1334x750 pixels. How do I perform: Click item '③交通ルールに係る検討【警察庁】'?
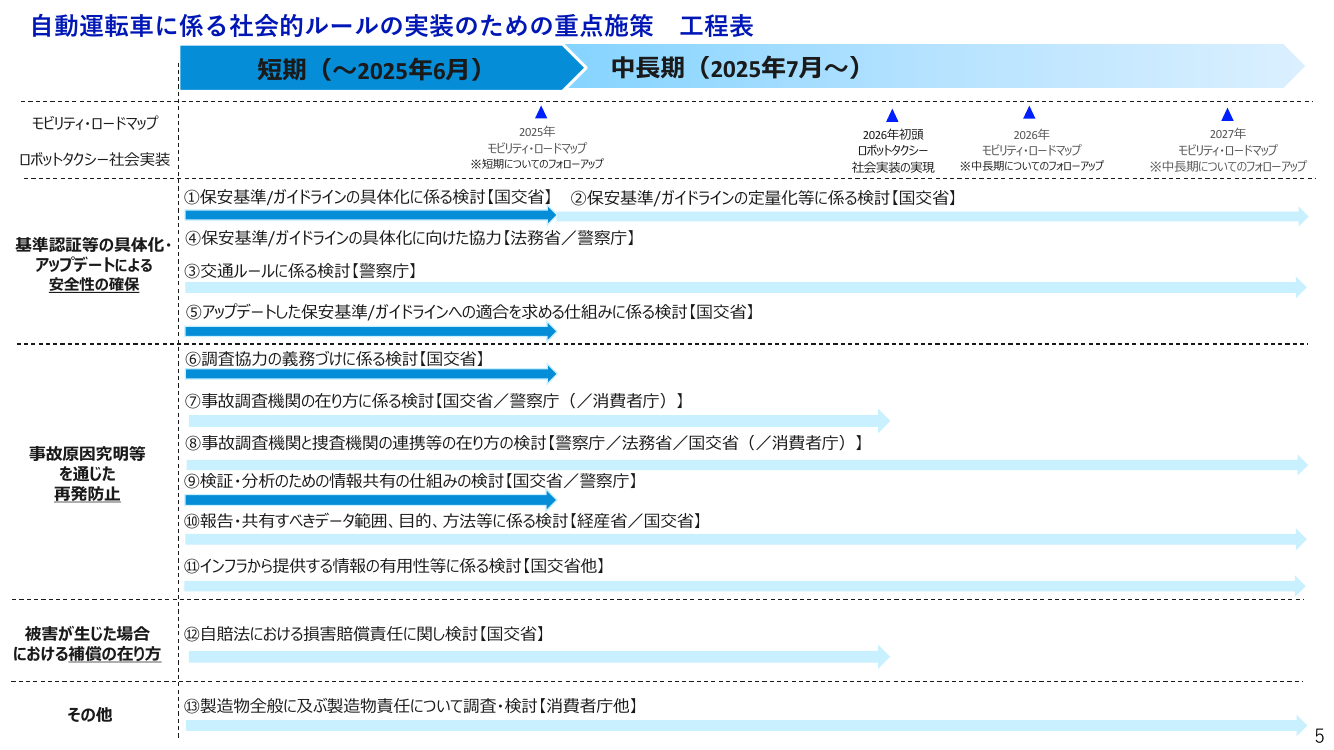pos(300,271)
